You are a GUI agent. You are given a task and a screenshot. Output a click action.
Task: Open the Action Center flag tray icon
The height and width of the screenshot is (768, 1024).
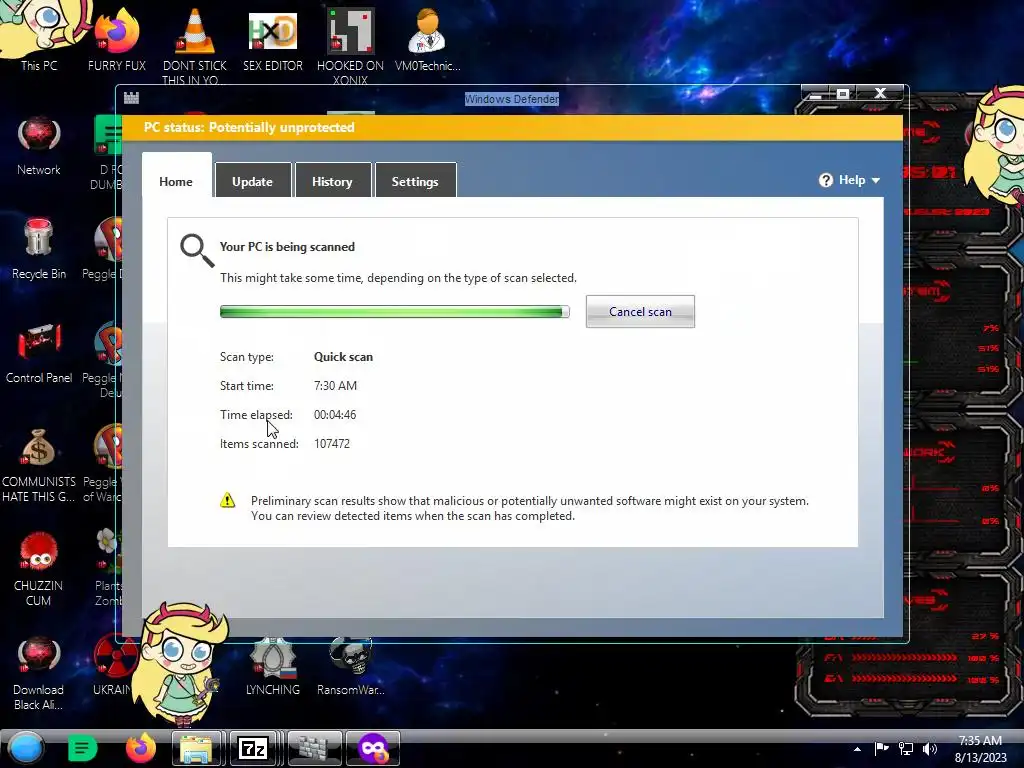pos(882,748)
